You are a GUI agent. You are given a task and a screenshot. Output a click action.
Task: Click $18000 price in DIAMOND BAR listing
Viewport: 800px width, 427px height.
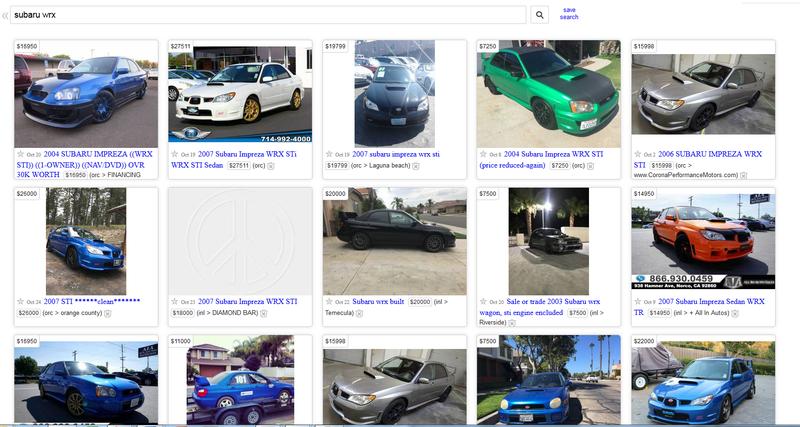point(183,313)
